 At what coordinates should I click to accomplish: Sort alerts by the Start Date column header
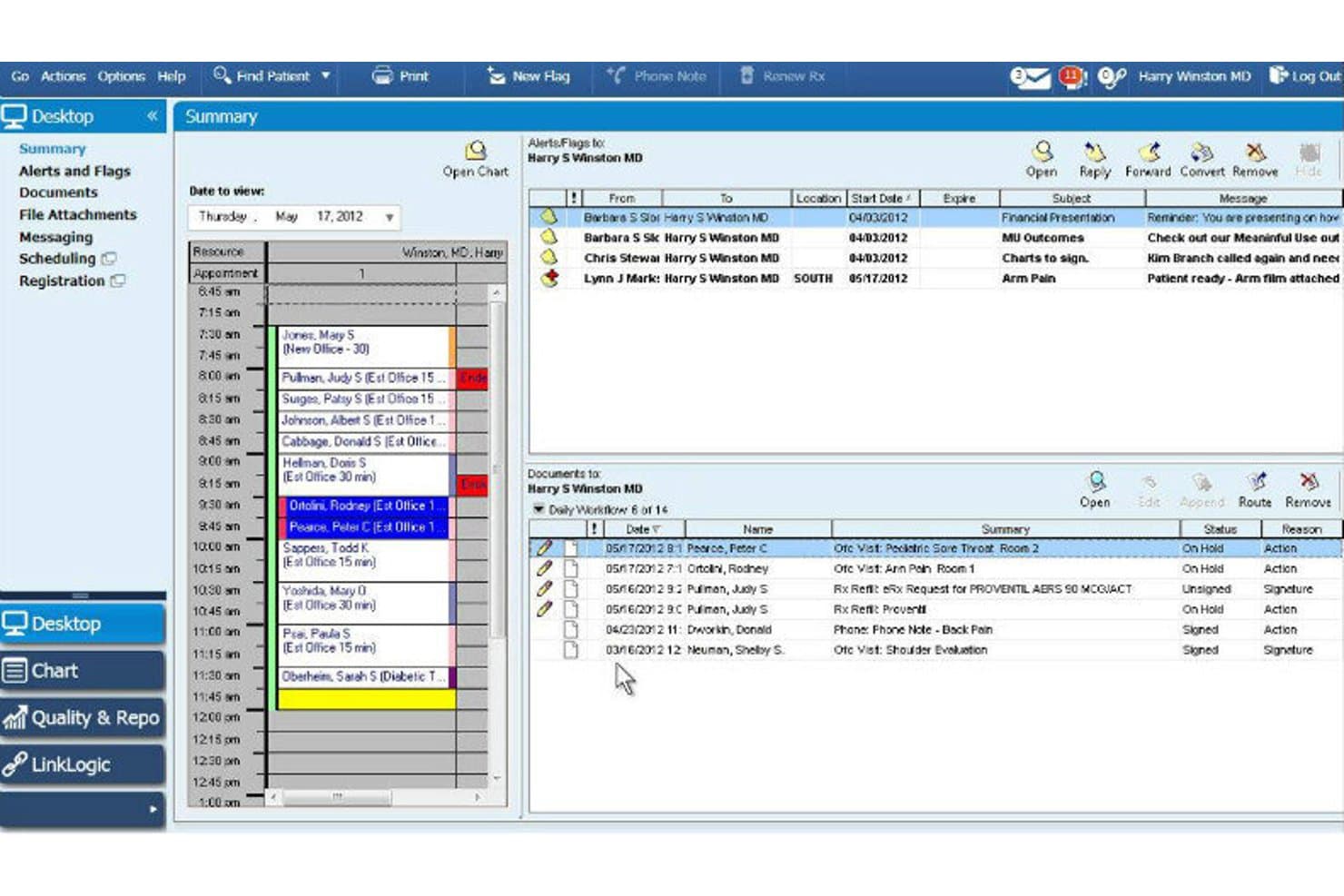coord(882,198)
